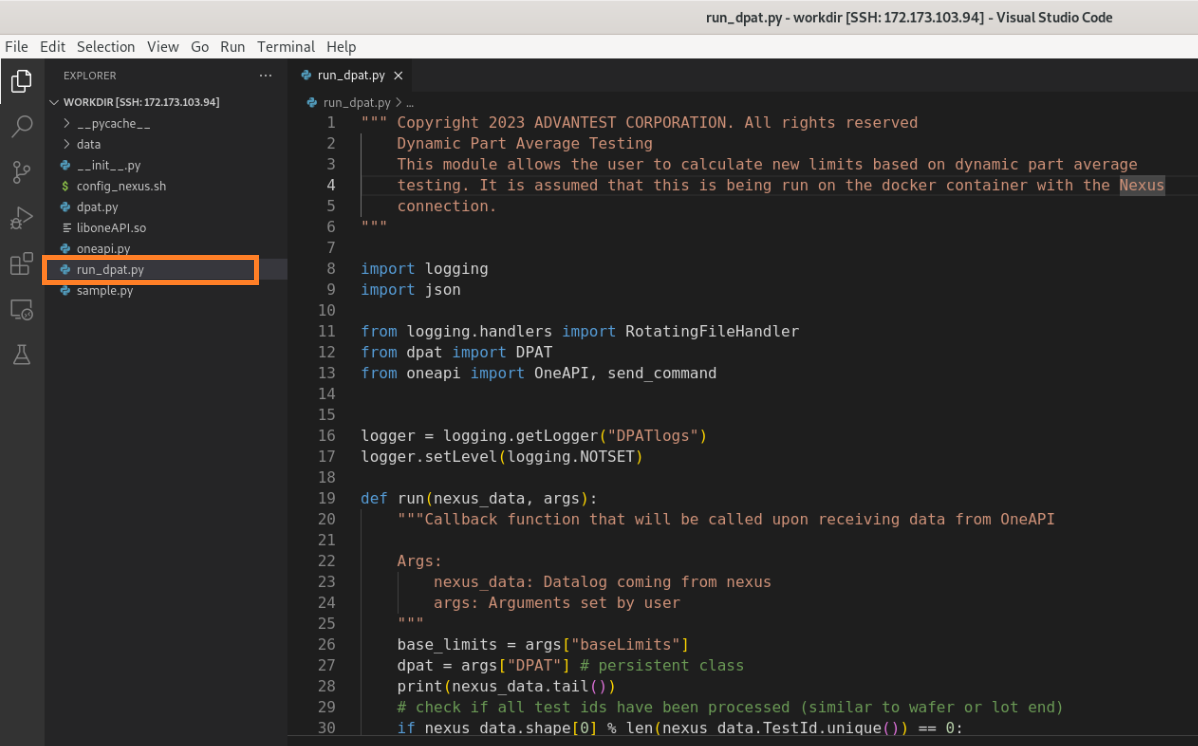Screen dimensions: 1198x746
Task: Open Run and Debug view icon
Action: pos(21,218)
